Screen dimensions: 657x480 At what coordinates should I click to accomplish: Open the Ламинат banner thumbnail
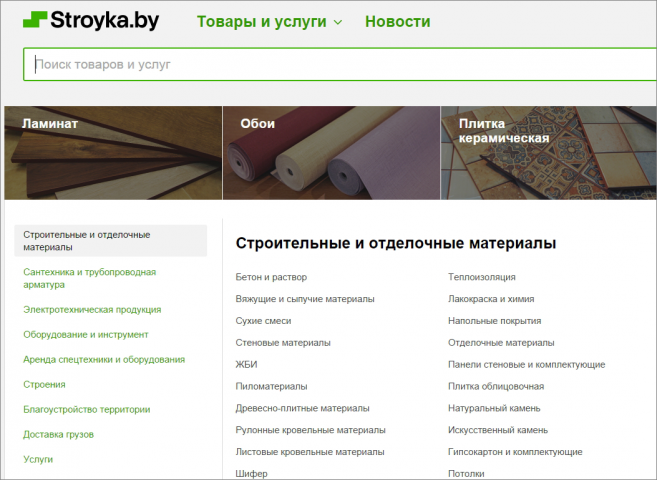tap(113, 153)
